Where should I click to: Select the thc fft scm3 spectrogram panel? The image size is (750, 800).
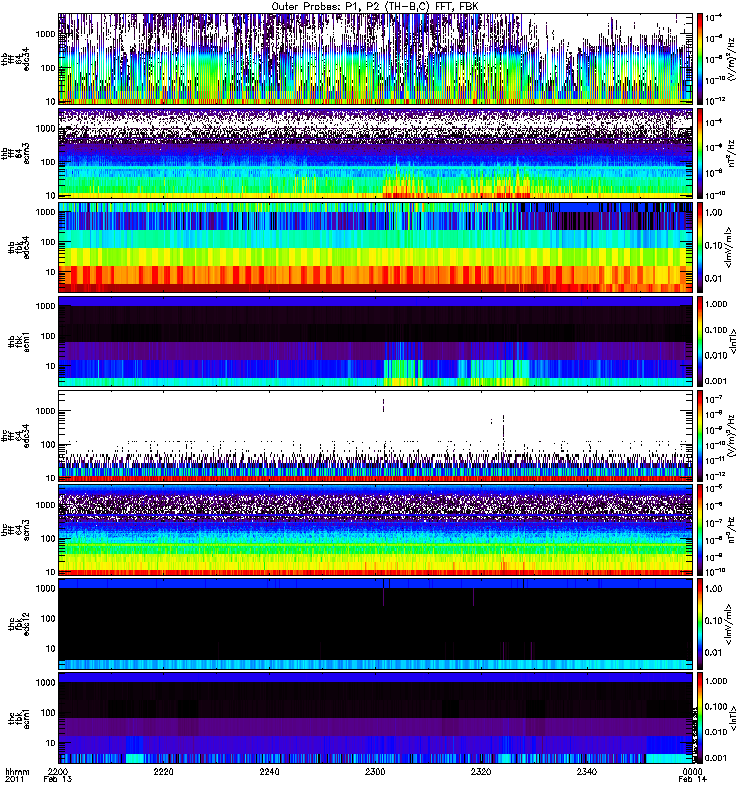[x=375, y=528]
